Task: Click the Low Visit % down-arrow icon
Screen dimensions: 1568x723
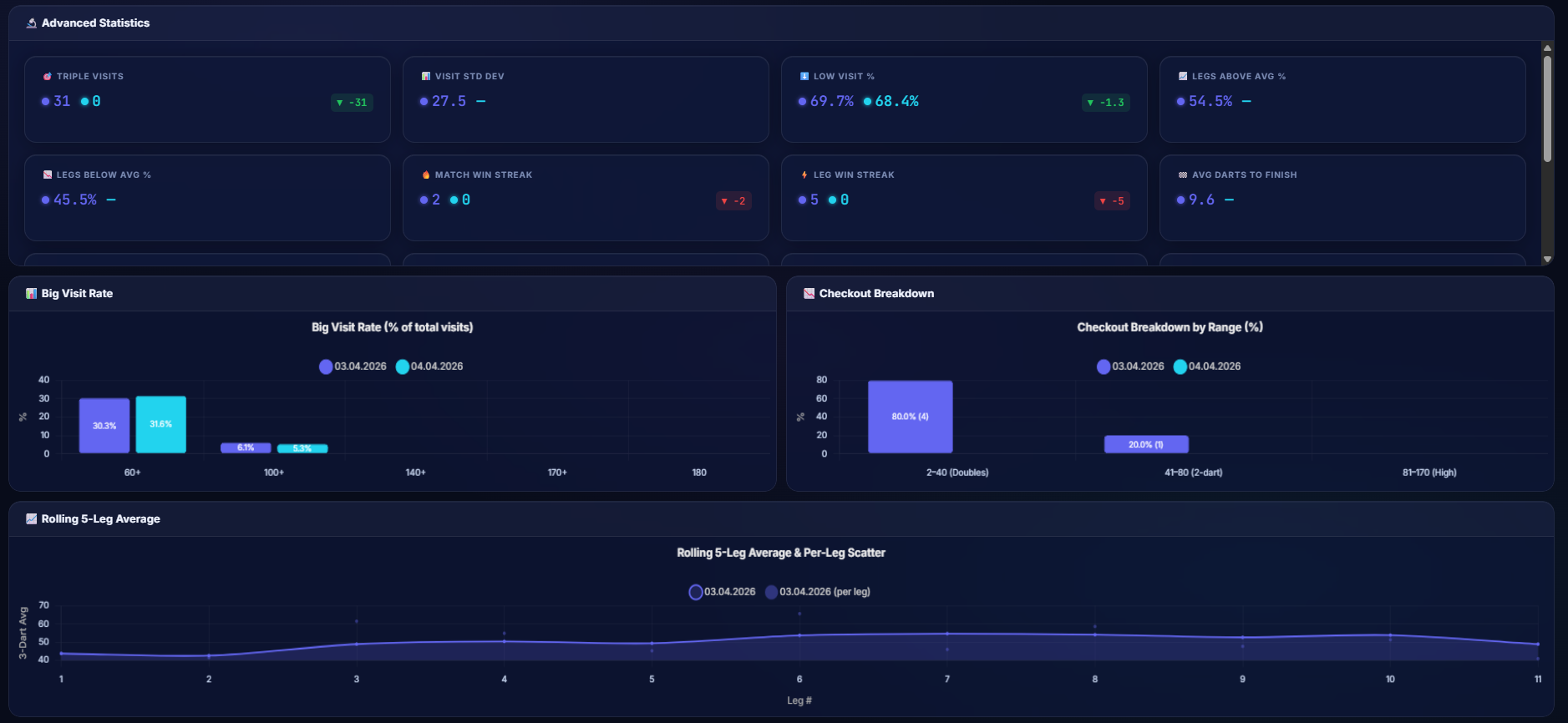Action: point(804,76)
